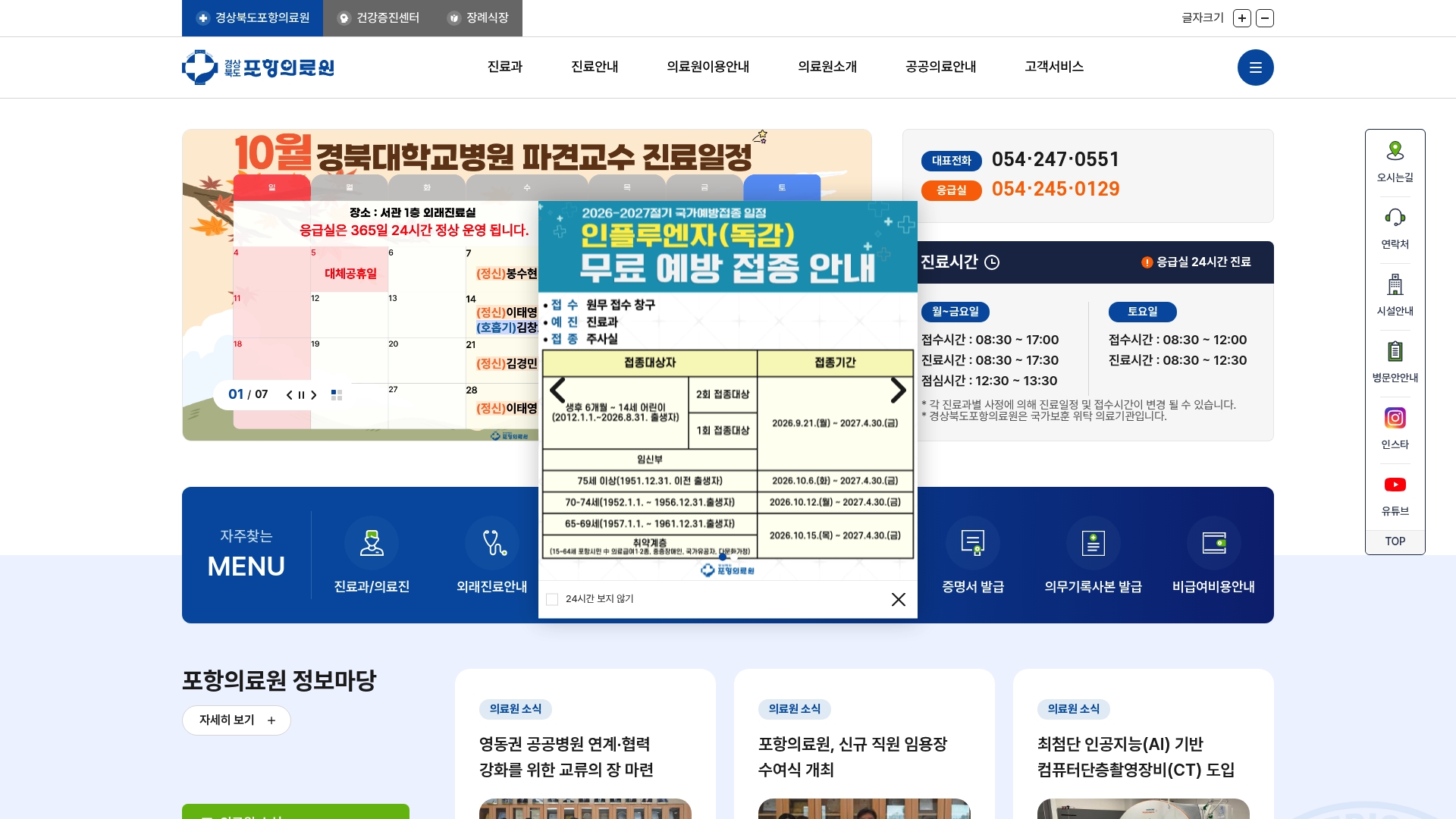The height and width of the screenshot is (819, 1456).
Task: Open 고객서비스 main menu
Action: point(1054,67)
